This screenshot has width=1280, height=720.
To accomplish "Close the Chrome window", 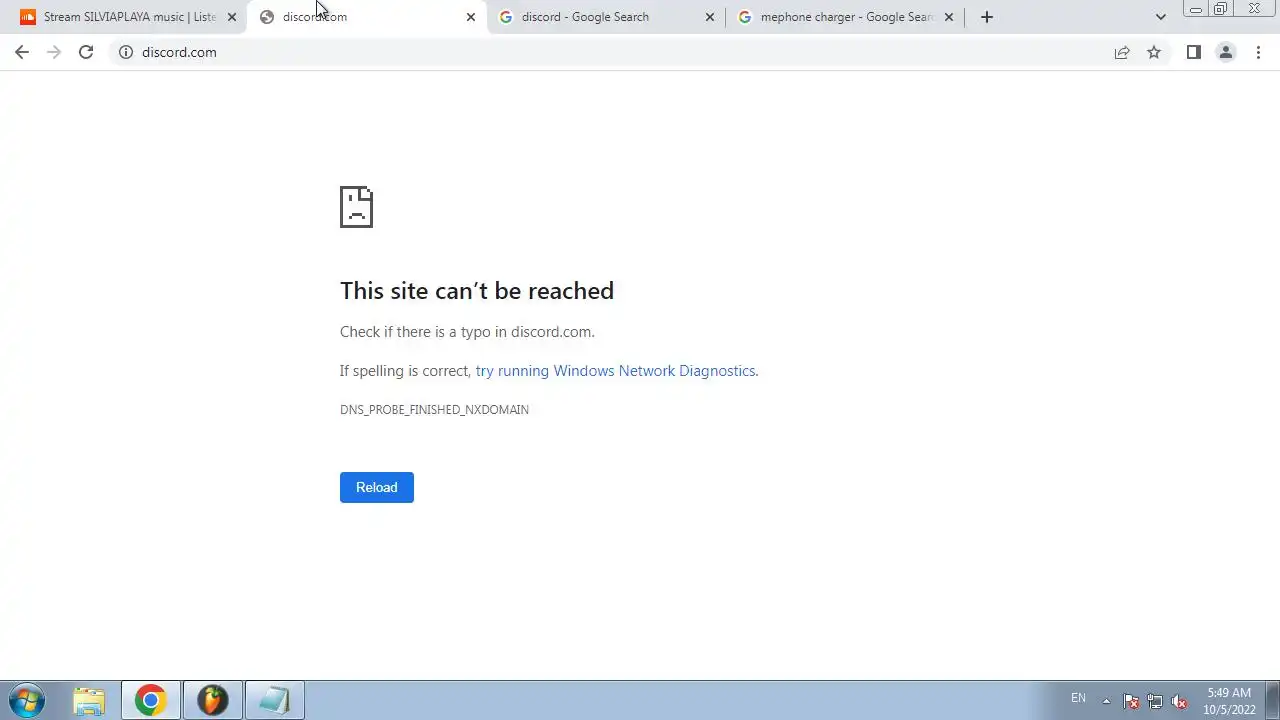I will tap(1254, 9).
